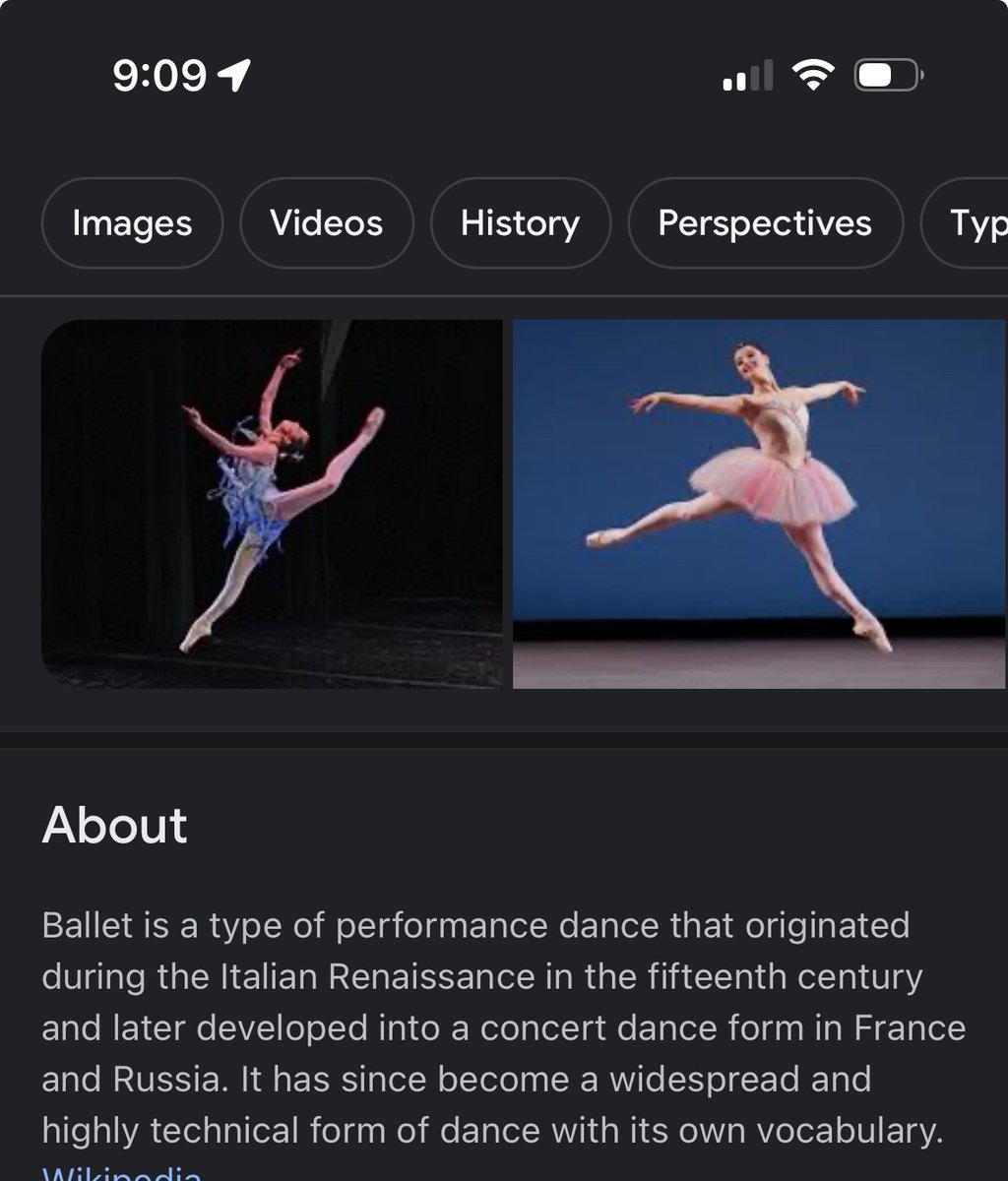
Task: Tap the About heading
Action: coord(115,825)
